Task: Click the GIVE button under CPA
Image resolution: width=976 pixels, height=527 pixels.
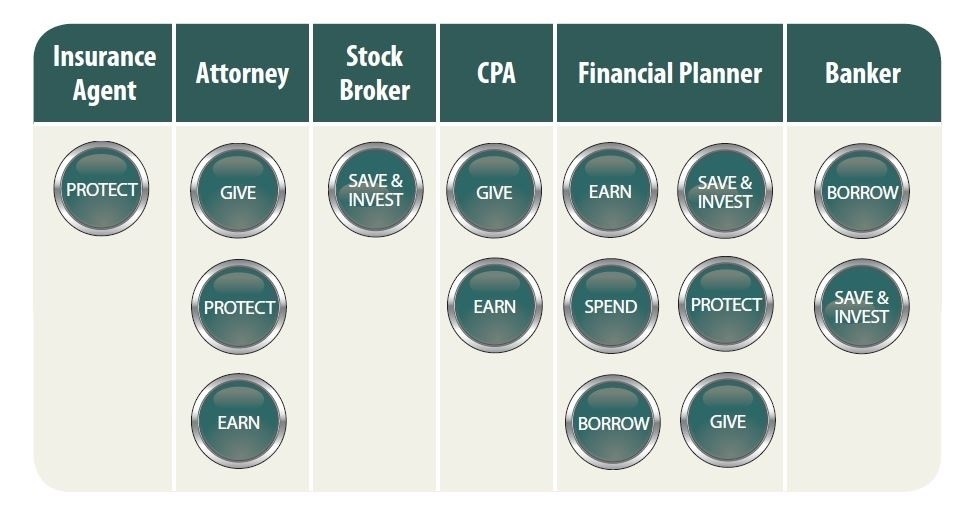Action: point(494,192)
